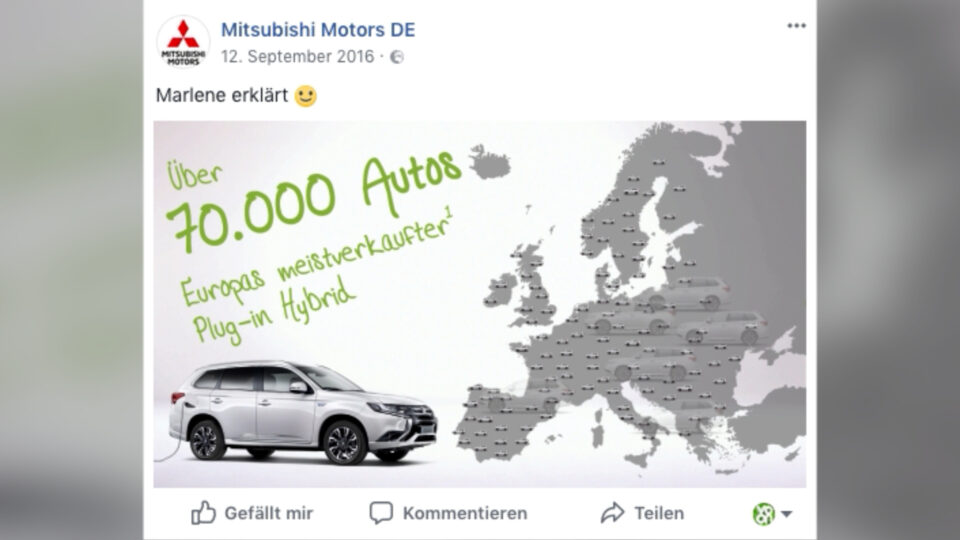The image size is (960, 540).
Task: Click the Gefällt mir label
Action: 269,513
